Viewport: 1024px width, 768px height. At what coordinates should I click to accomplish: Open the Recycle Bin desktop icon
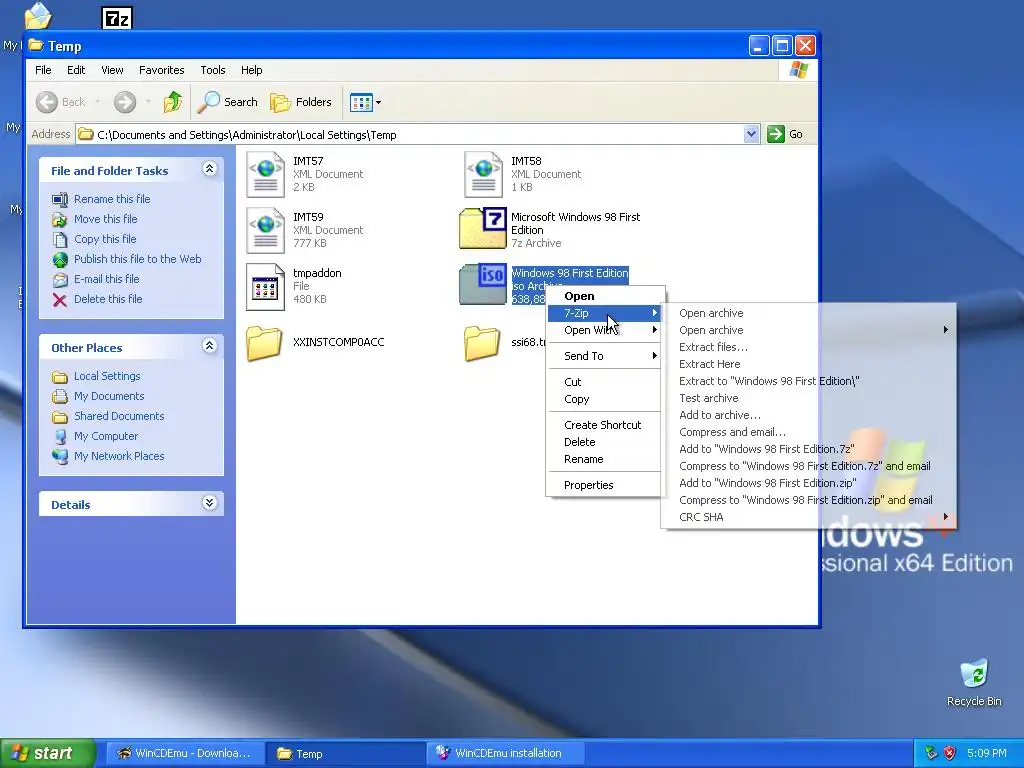tap(974, 683)
